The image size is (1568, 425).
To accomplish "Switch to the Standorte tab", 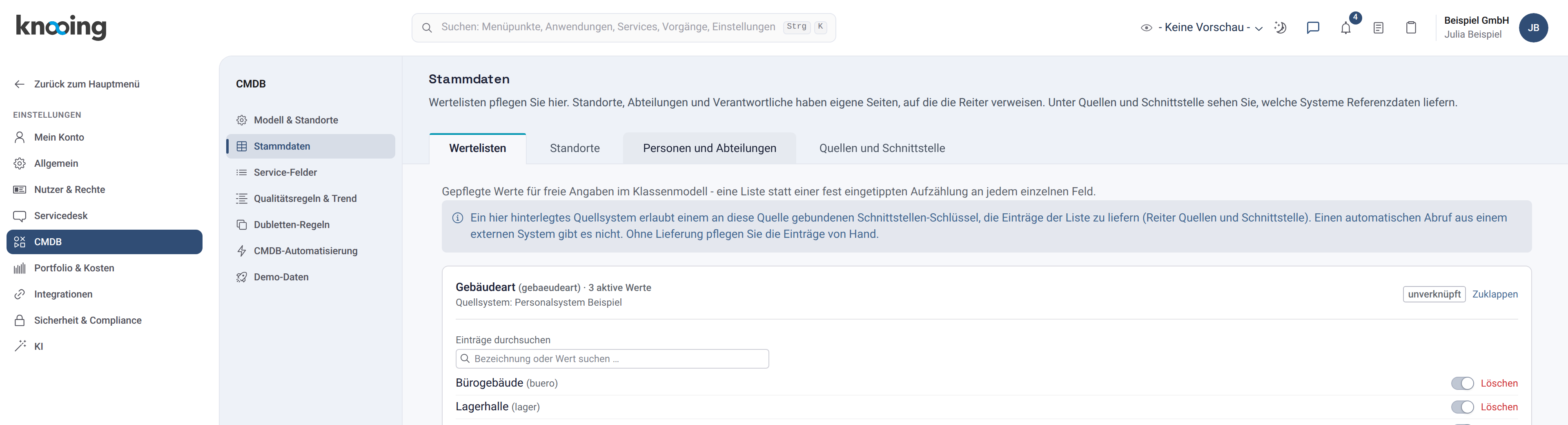I will click(x=575, y=148).
